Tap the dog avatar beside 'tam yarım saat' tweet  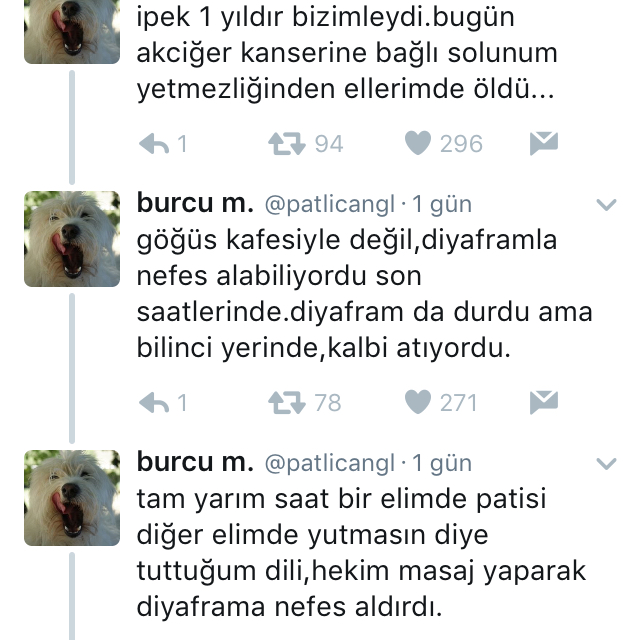[x=72, y=498]
